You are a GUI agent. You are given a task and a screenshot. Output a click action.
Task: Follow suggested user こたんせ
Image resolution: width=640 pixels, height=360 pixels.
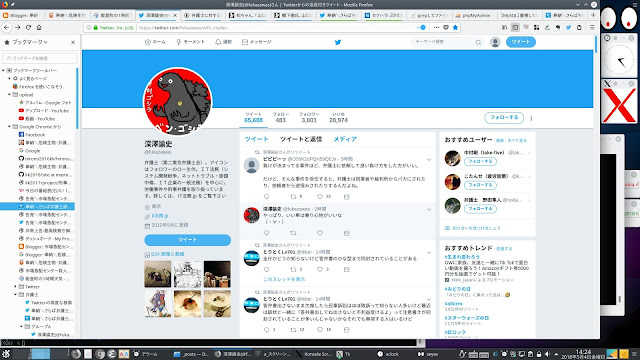[x=480, y=185]
